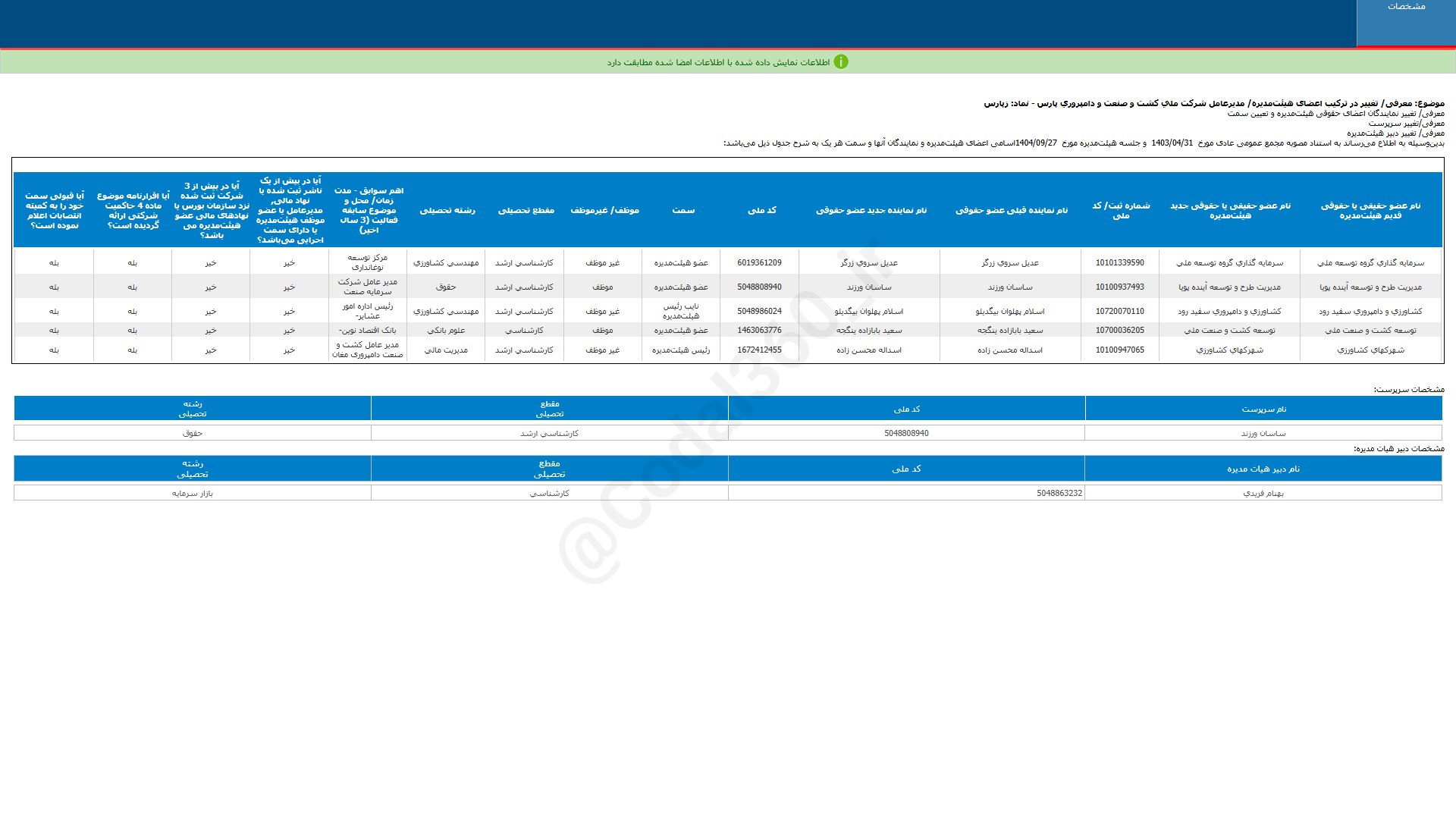This screenshot has height=819, width=1456.
Task: Click the green info icon in notification bar
Action: (841, 62)
